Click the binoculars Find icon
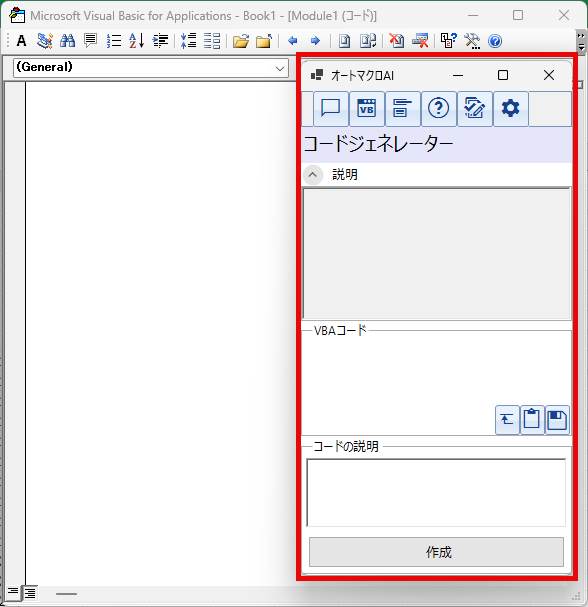Image resolution: width=588 pixels, height=607 pixels. (x=67, y=41)
